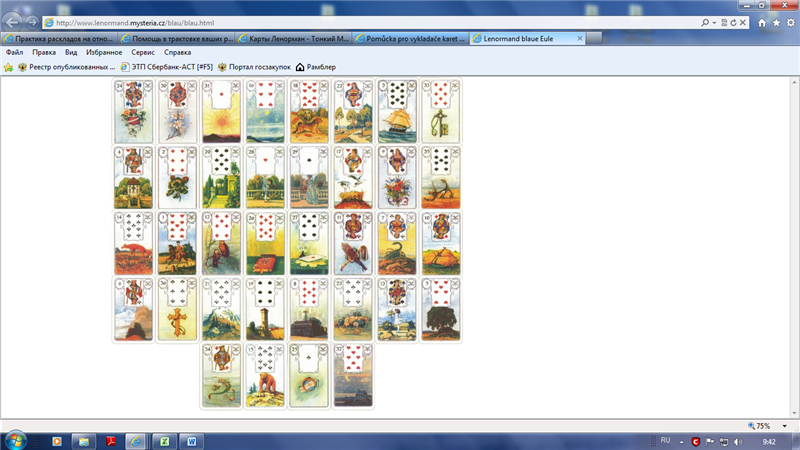Open favorite 'ЭТП Сбербанк-АСТ [#F5]'
This screenshot has width=800, height=450.
(x=167, y=67)
